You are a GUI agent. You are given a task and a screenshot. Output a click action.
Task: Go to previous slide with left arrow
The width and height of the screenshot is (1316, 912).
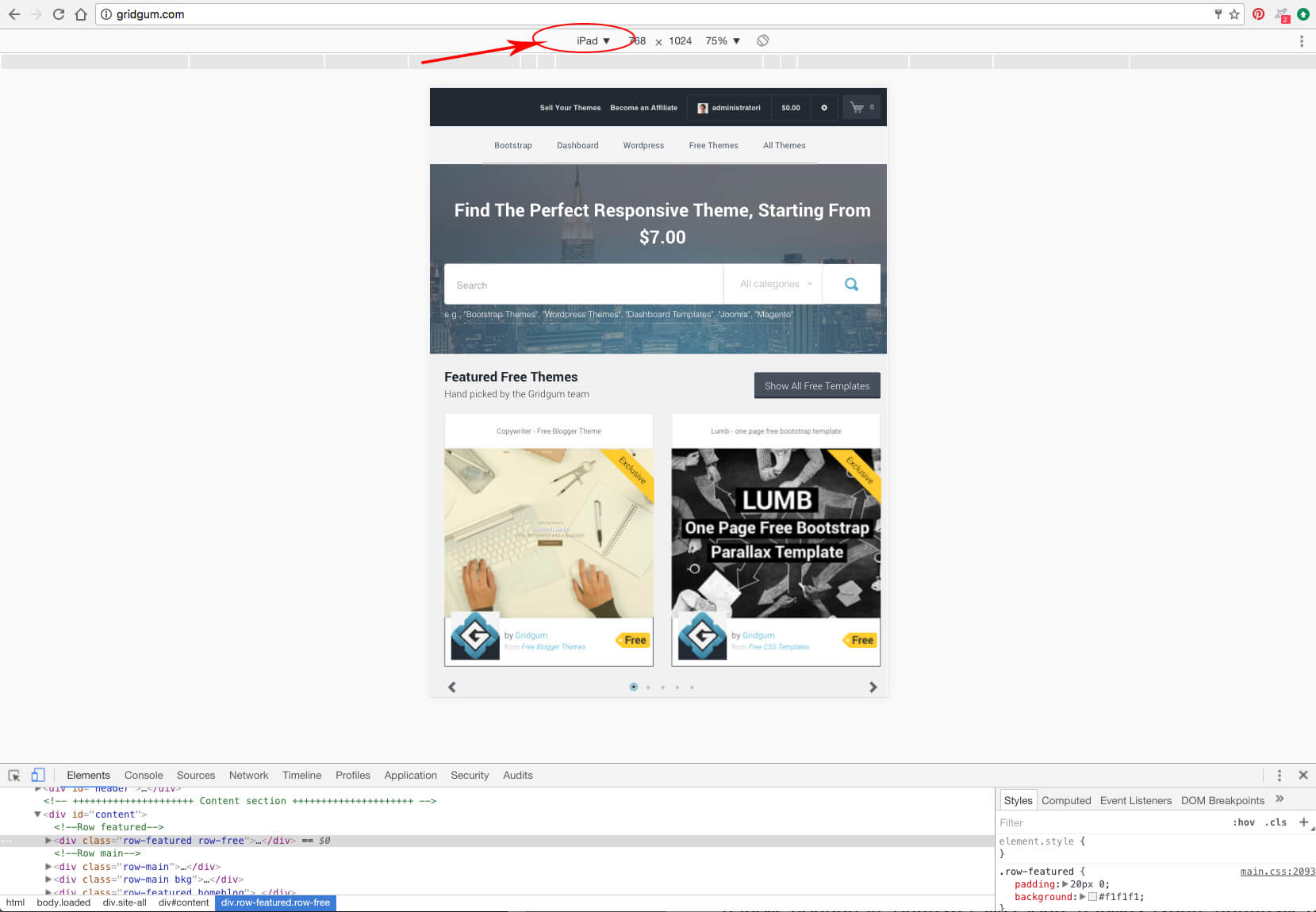452,687
